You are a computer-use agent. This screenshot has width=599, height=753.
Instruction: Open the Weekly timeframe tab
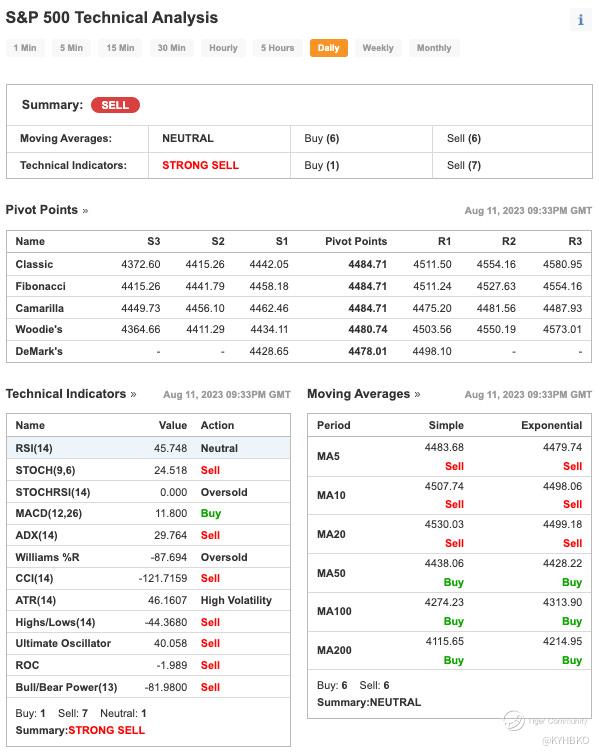pos(378,48)
